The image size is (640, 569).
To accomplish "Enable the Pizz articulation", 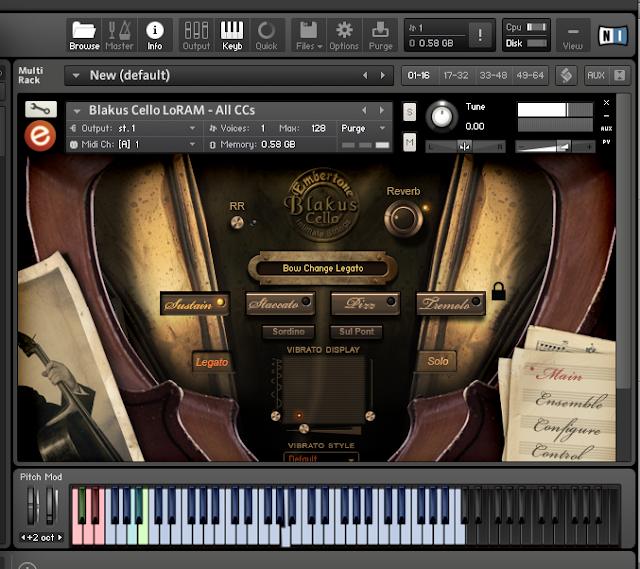I will pyautogui.click(x=365, y=303).
